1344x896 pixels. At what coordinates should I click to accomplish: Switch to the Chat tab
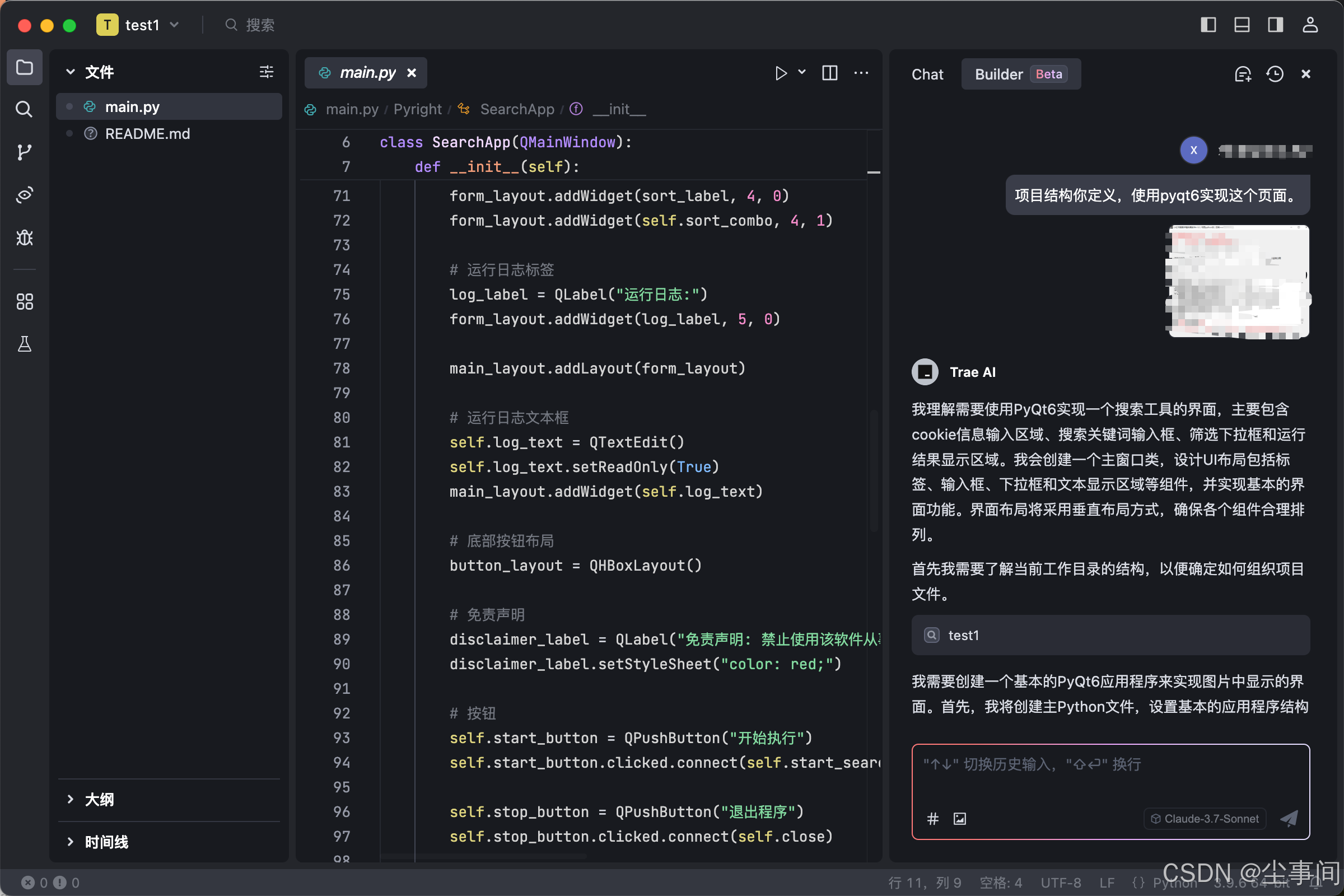(x=927, y=74)
